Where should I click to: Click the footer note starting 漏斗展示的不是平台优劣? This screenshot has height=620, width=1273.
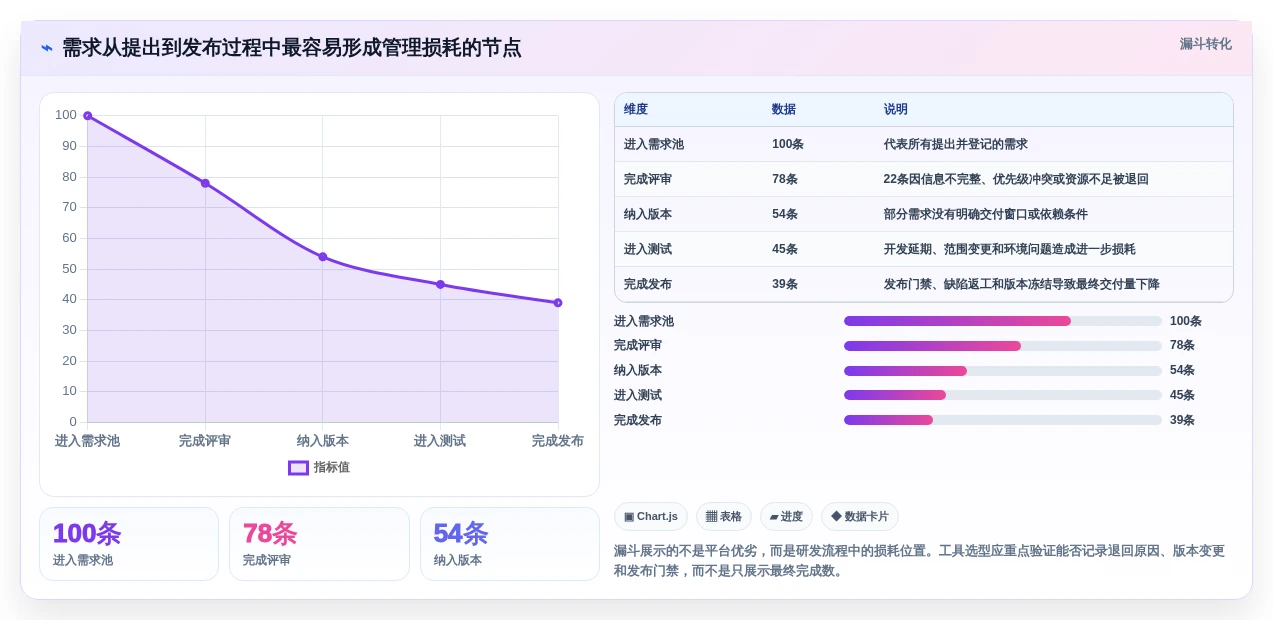[919, 560]
